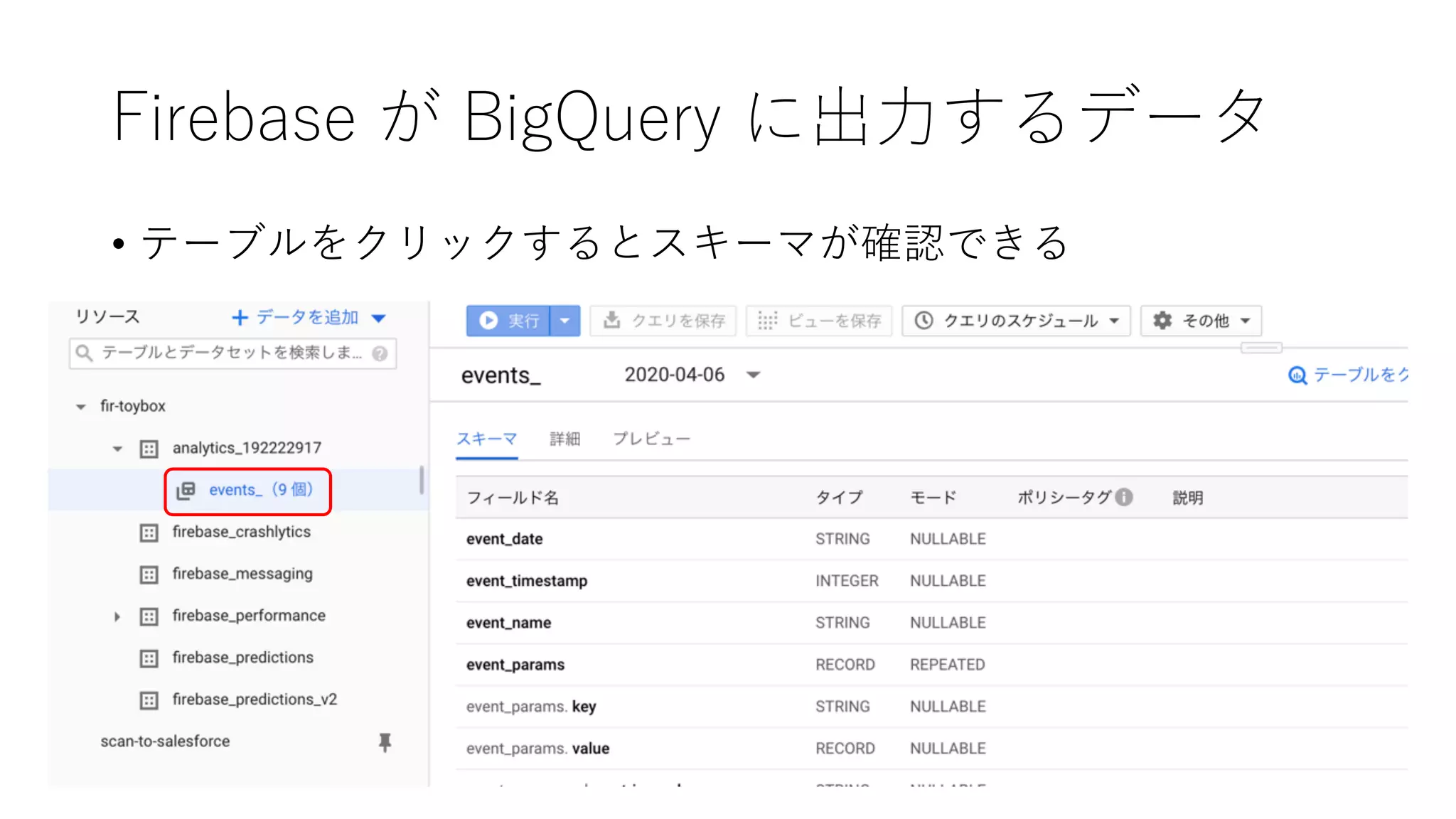Click the ビューを保存 button

pos(819,321)
